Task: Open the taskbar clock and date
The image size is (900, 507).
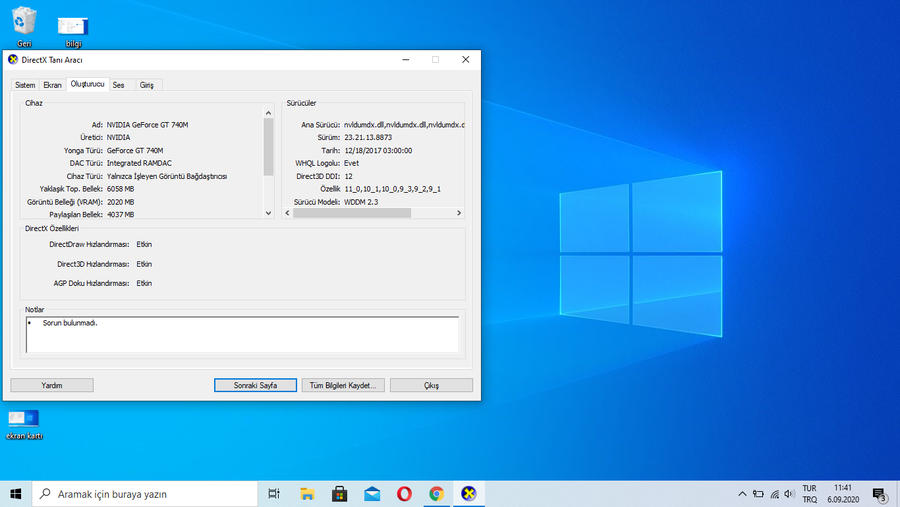Action: pos(843,494)
